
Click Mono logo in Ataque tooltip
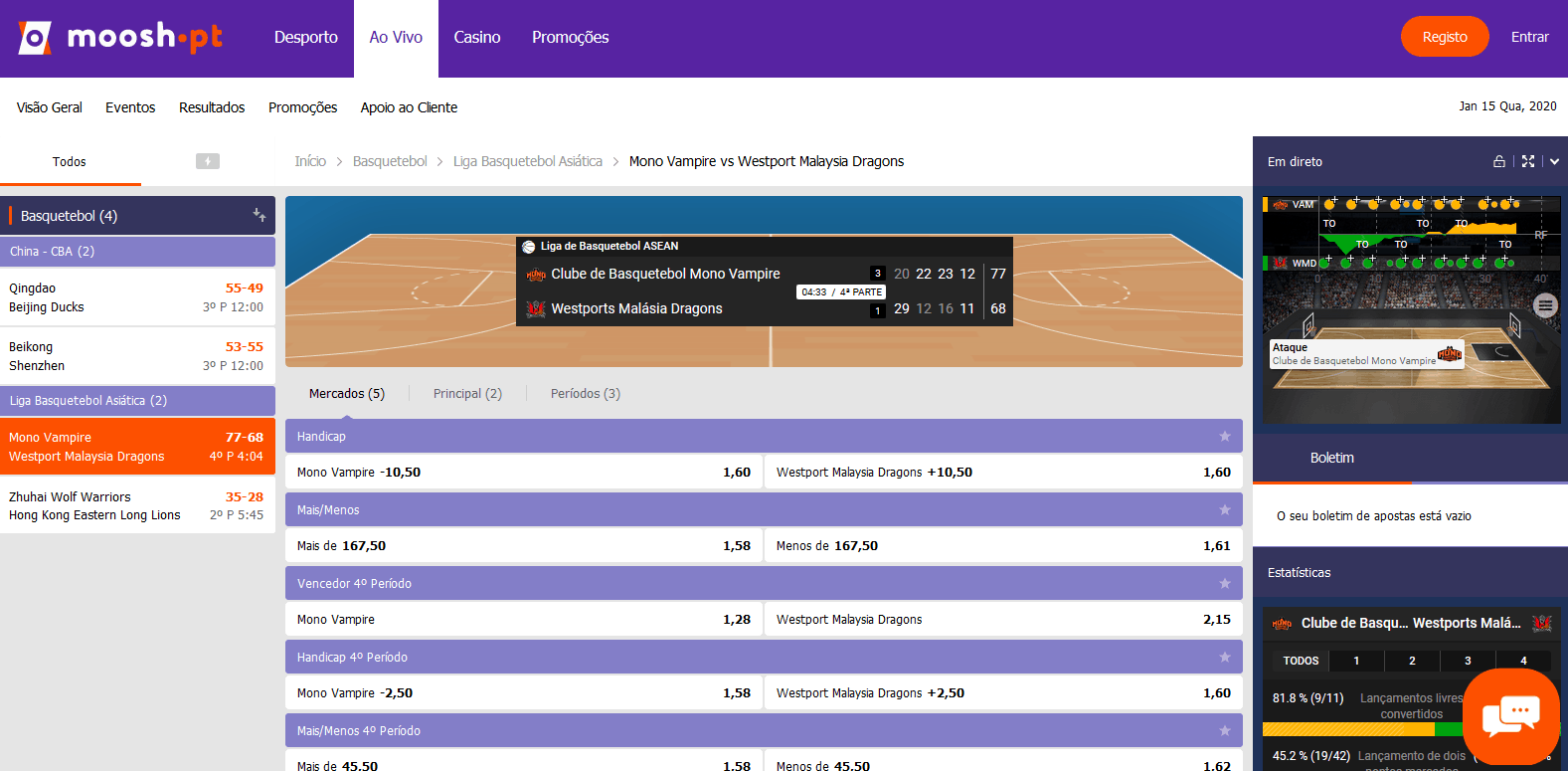click(1450, 354)
